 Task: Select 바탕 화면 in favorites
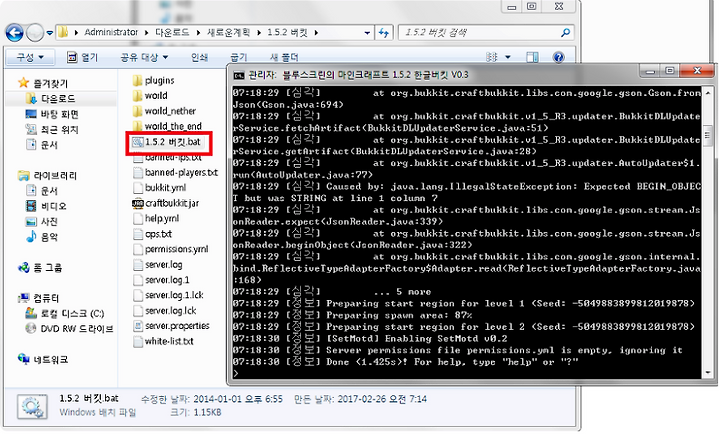(52, 114)
